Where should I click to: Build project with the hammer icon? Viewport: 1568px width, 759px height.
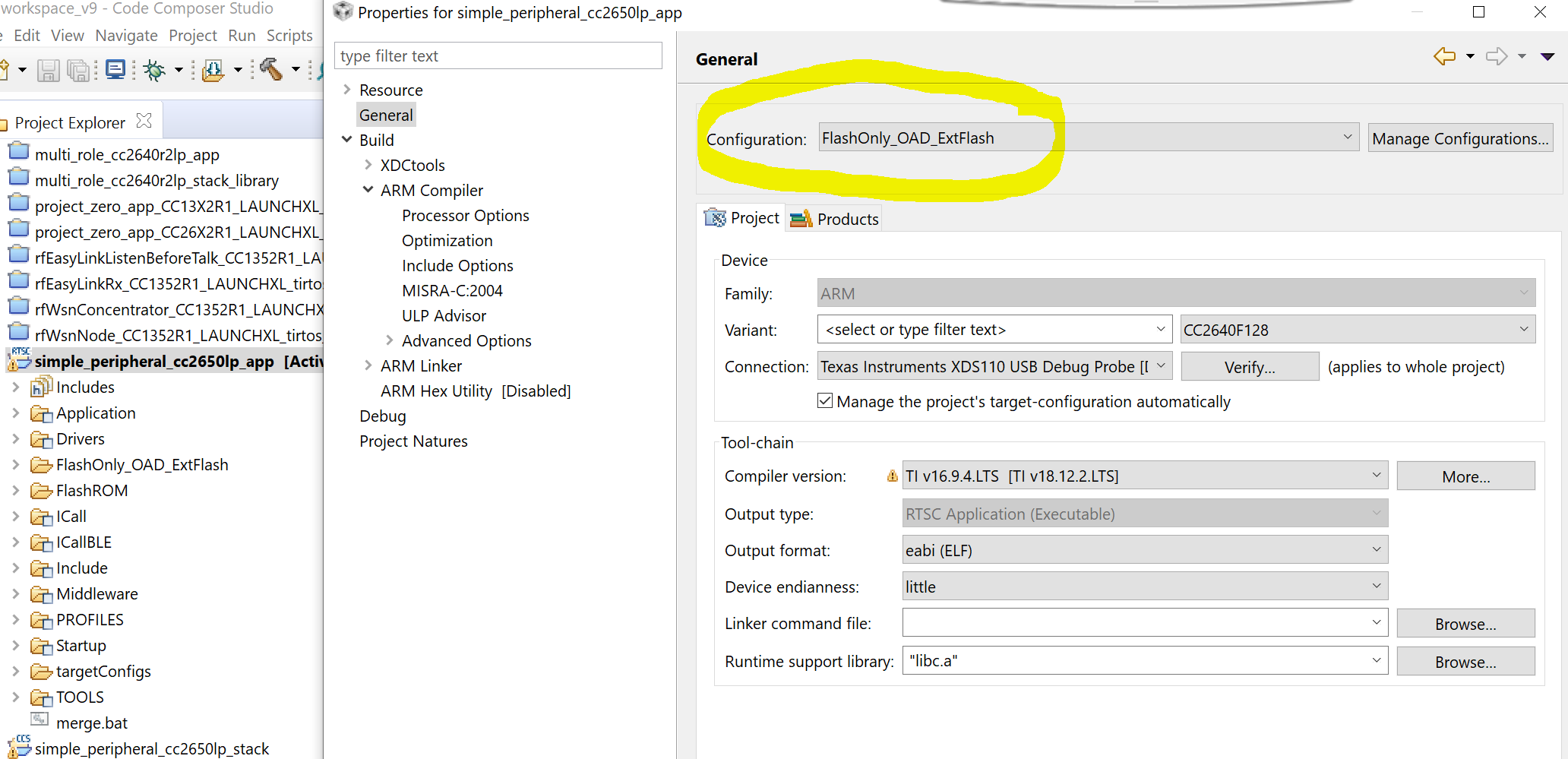[271, 70]
